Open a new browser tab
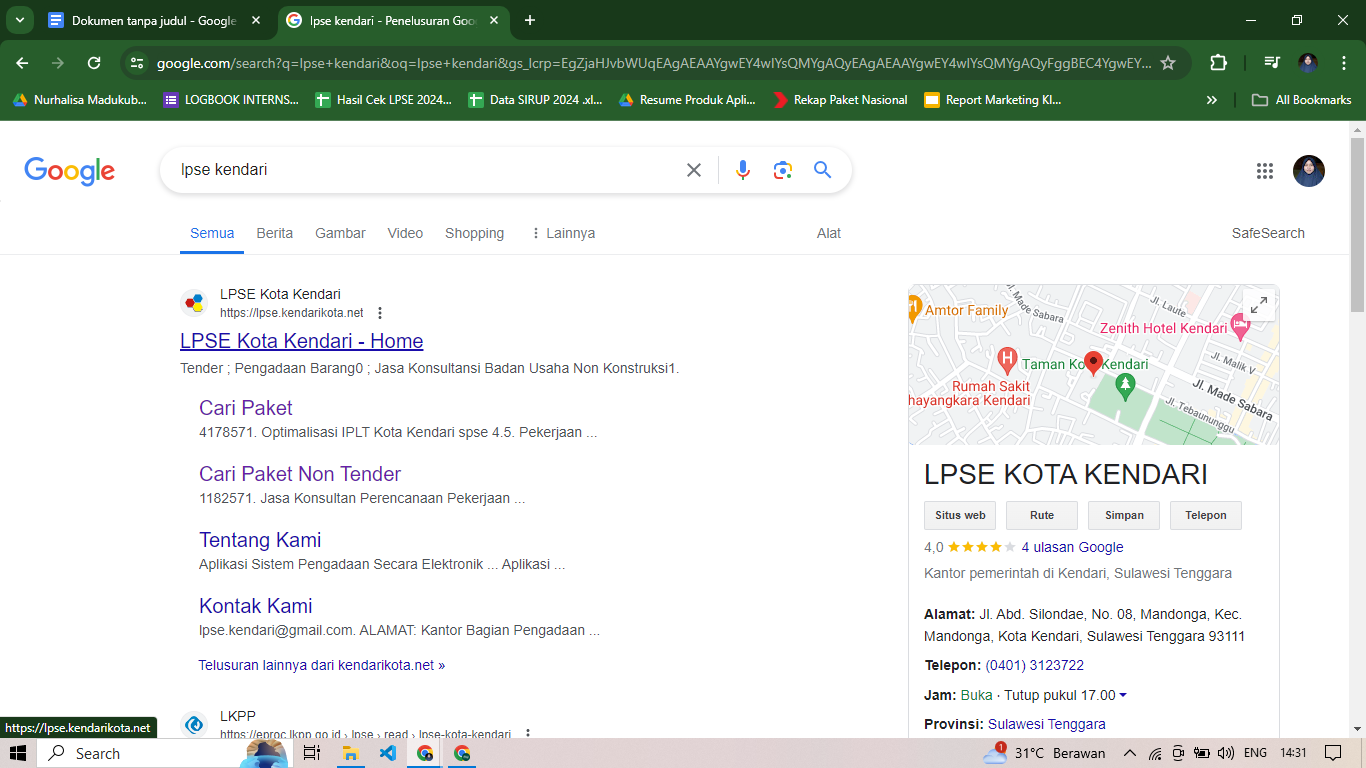The height and width of the screenshot is (768, 1366). [x=530, y=20]
